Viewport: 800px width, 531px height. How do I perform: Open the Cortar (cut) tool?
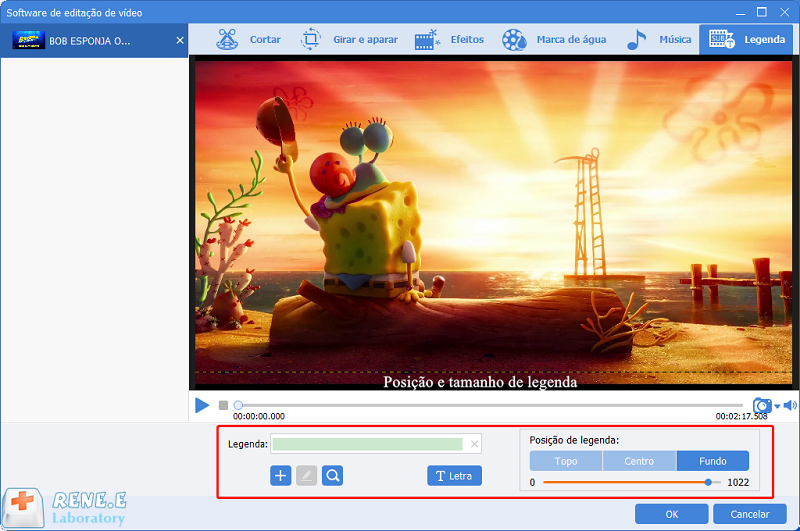pyautogui.click(x=248, y=40)
